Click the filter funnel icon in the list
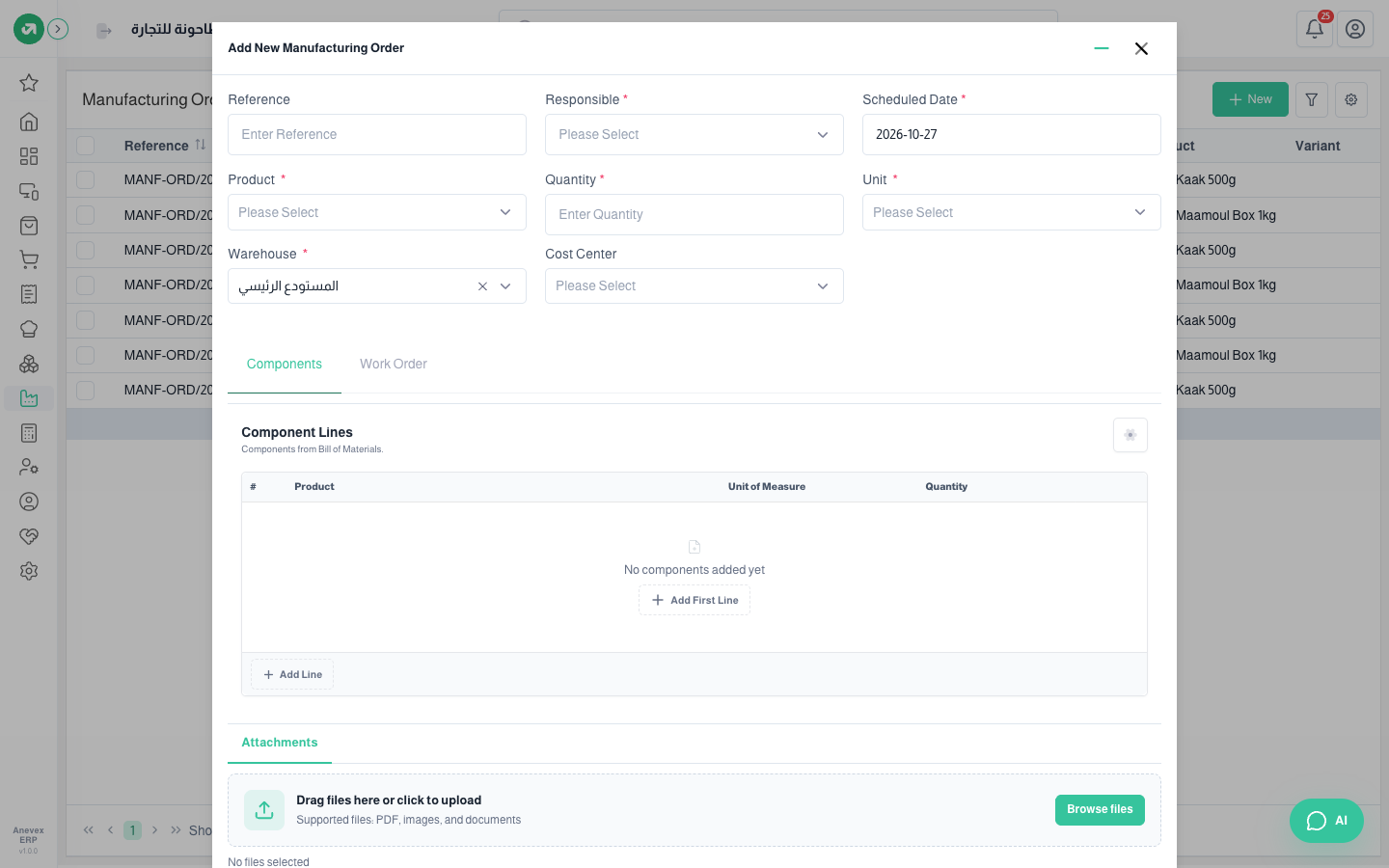Viewport: 1389px width, 868px height. (x=1312, y=99)
